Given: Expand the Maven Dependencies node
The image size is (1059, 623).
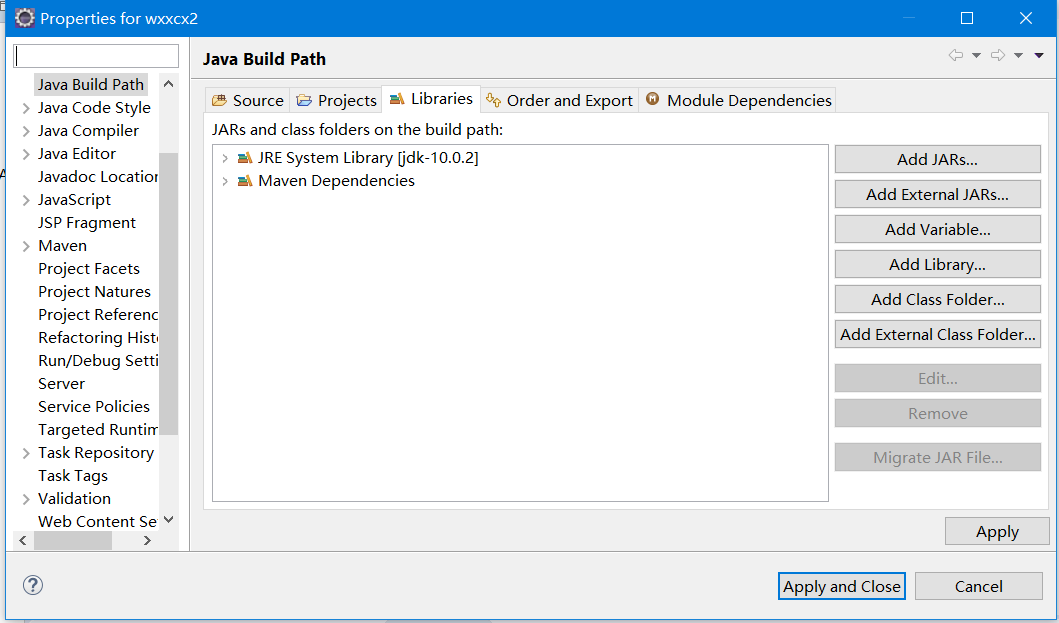Looking at the screenshot, I should 225,181.
